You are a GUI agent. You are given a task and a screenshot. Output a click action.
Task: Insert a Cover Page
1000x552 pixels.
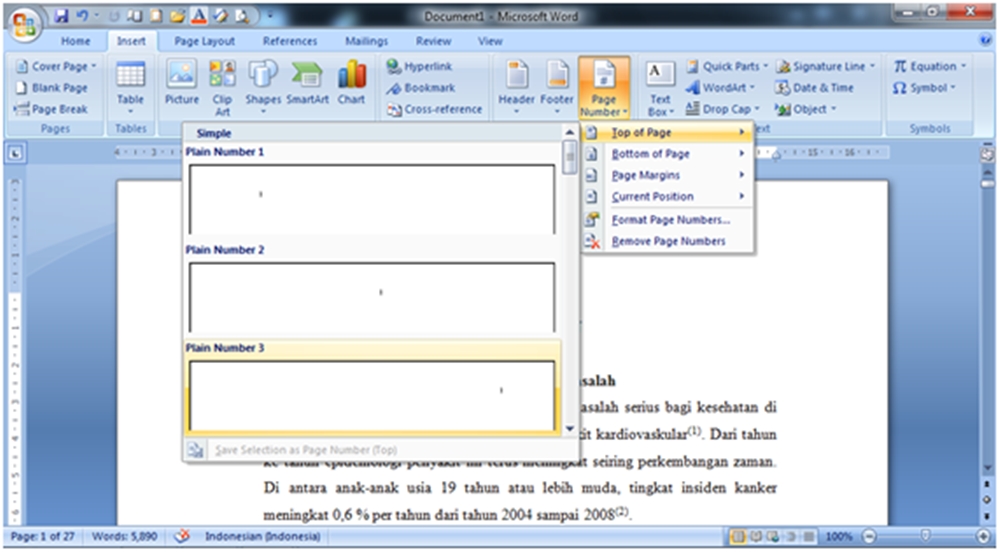coord(55,66)
